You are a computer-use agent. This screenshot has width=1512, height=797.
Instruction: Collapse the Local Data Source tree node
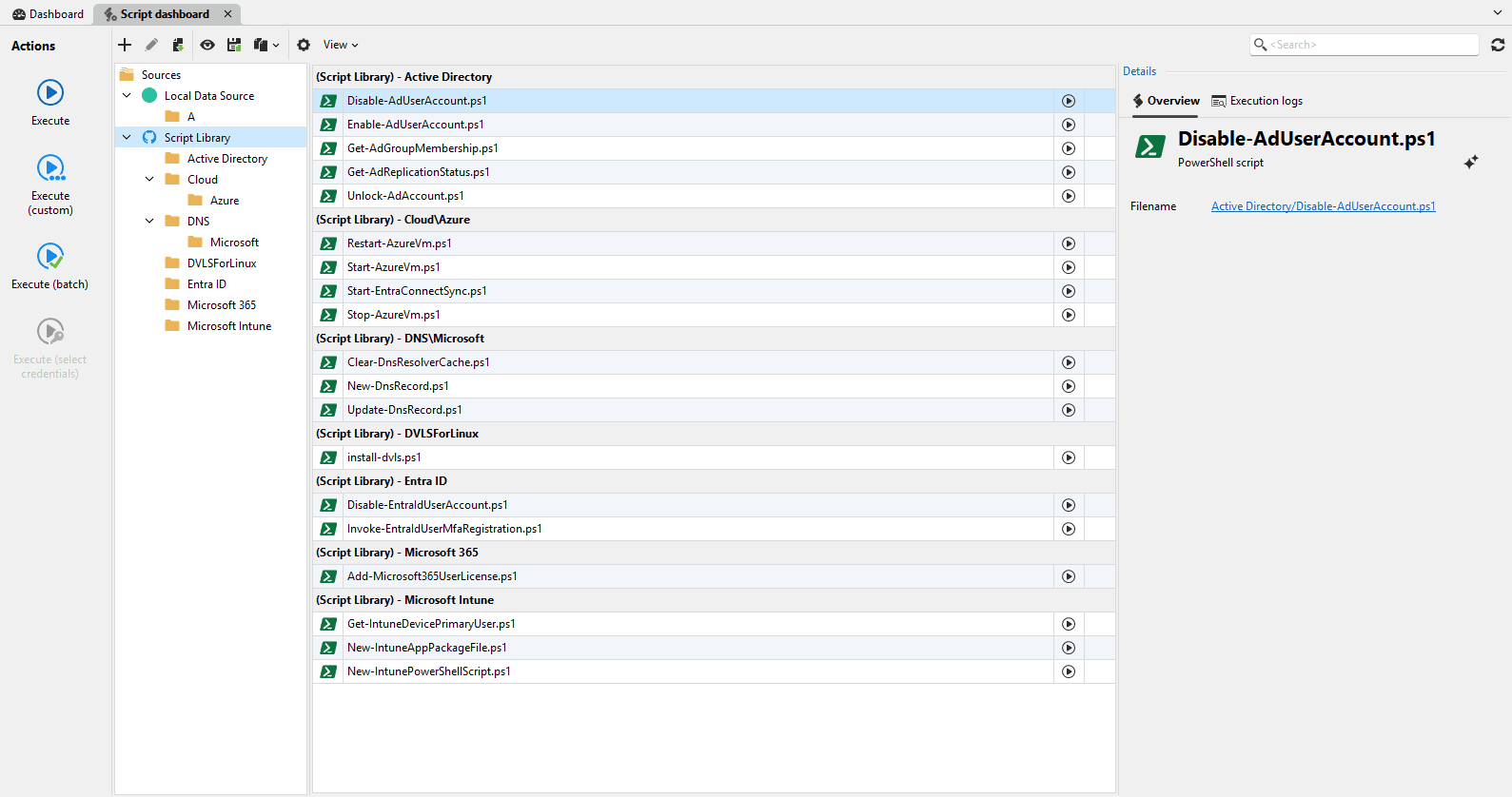pos(127,96)
